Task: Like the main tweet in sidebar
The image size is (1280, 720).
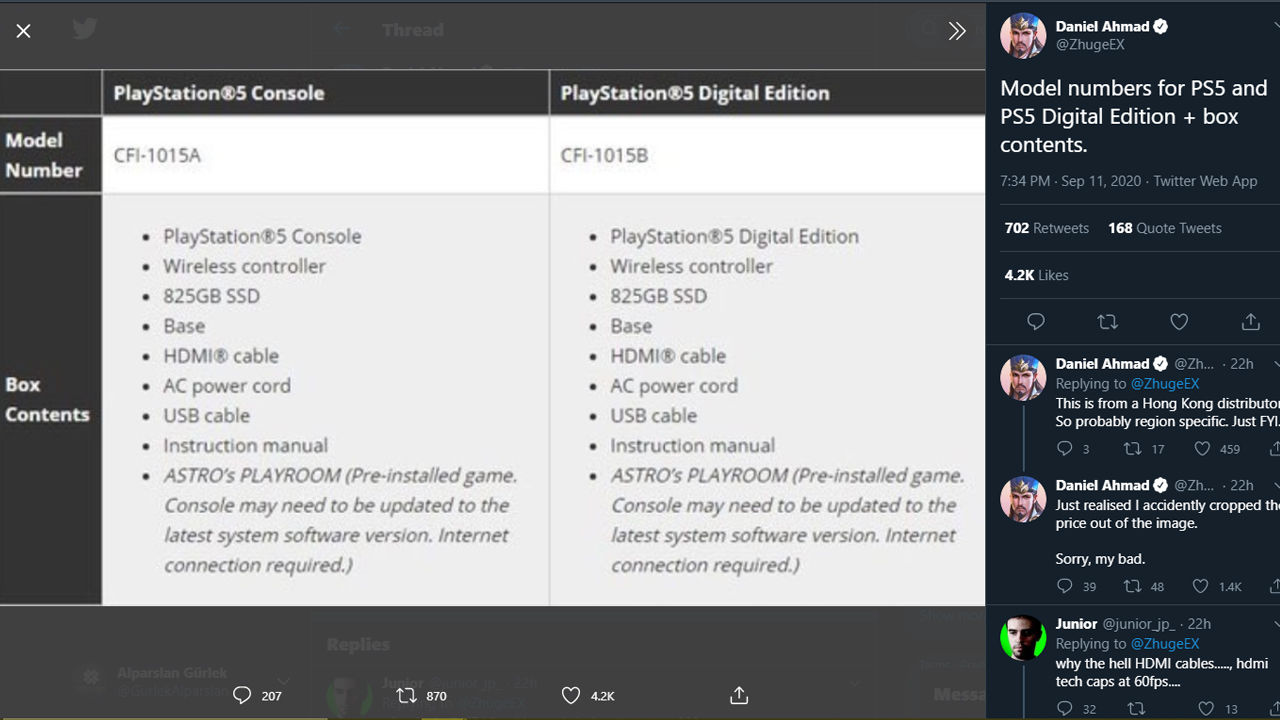Action: click(1179, 322)
